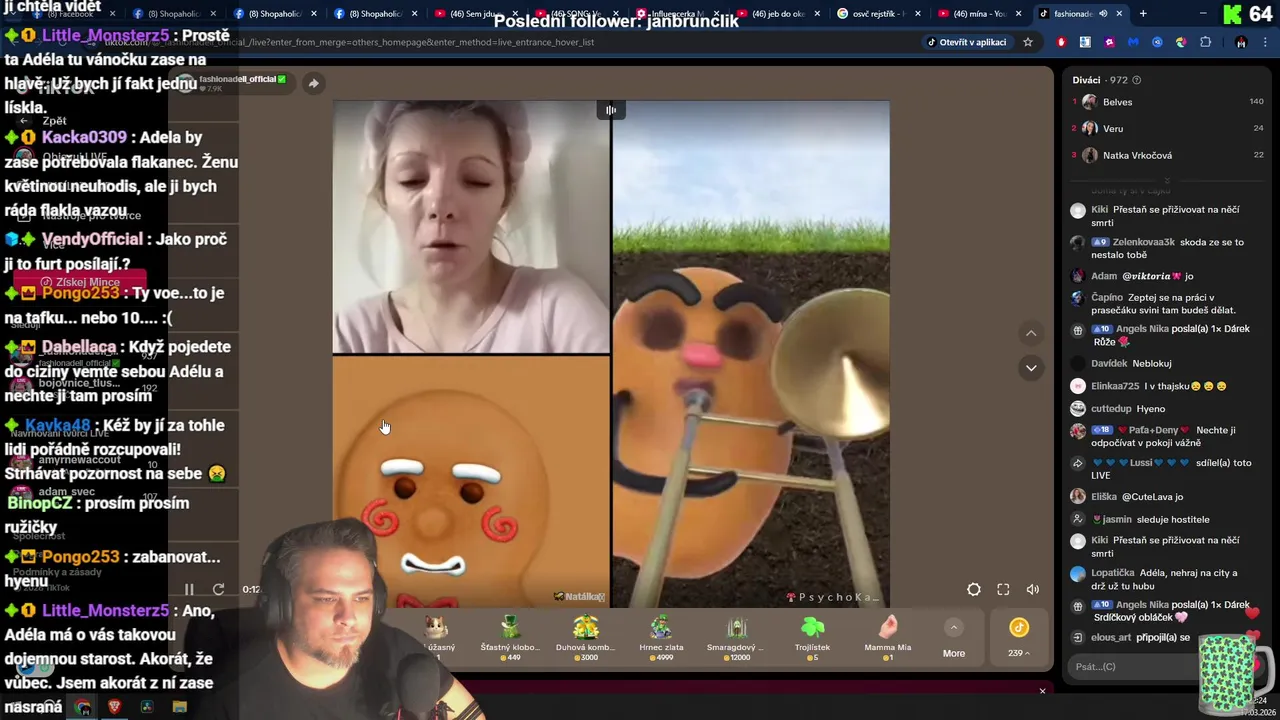Send the Mamma Mia gift
Image resolution: width=1280 pixels, height=720 pixels.
(888, 637)
